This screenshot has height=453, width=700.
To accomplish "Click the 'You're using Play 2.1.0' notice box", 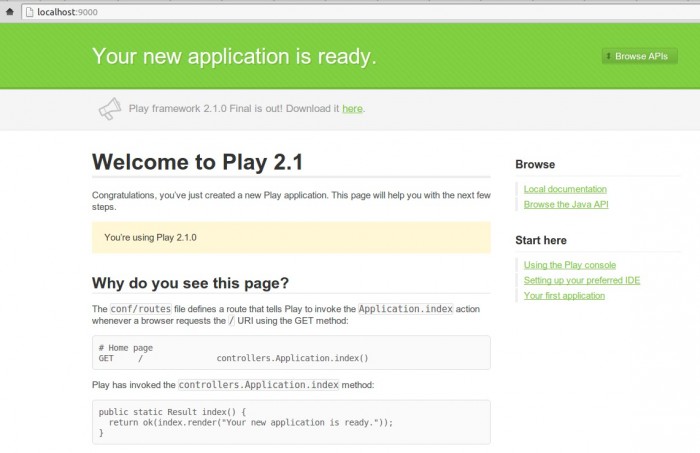I will pos(291,238).
